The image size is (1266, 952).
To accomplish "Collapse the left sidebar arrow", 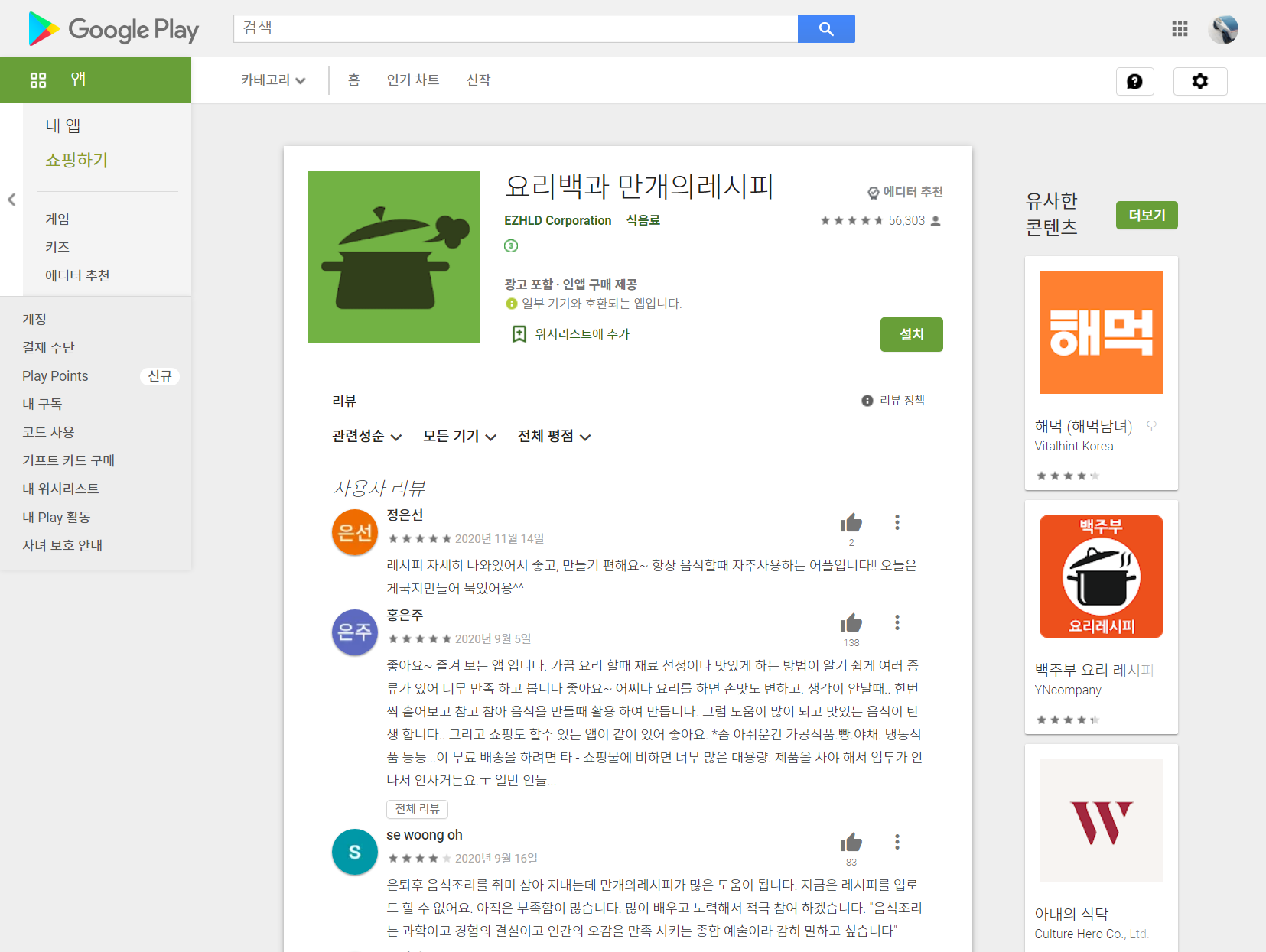I will [11, 200].
